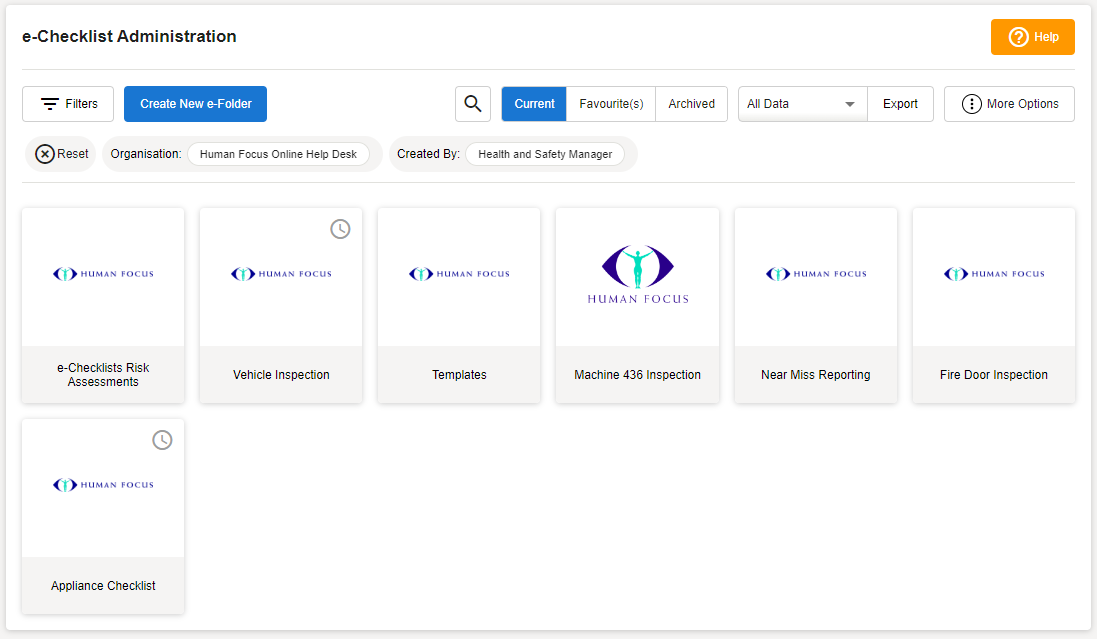Switch to the Current tab
1097x639 pixels.
534,104
